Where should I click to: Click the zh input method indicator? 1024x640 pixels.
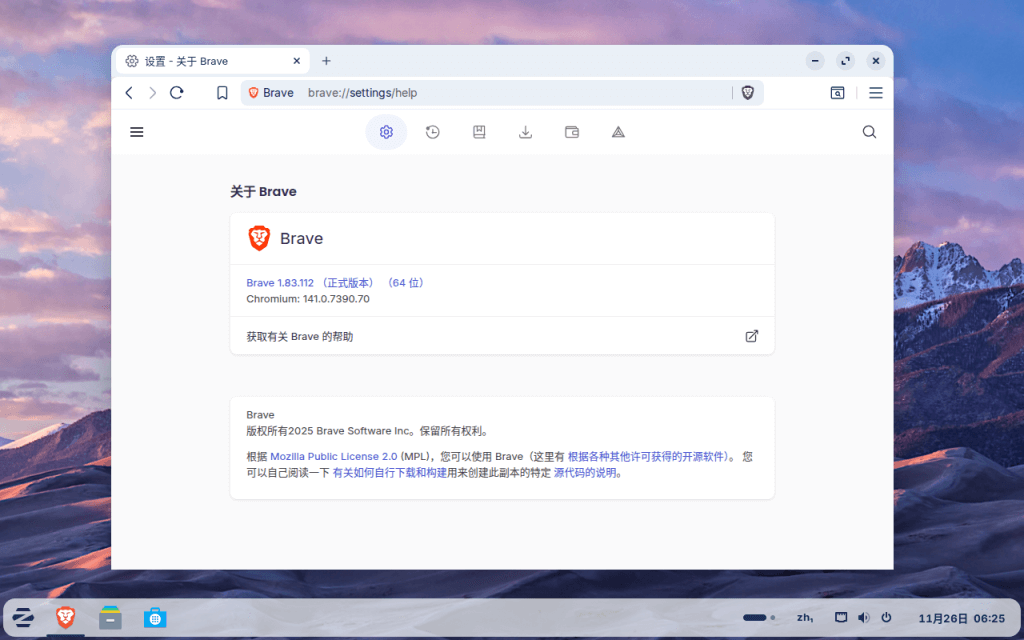[805, 617]
